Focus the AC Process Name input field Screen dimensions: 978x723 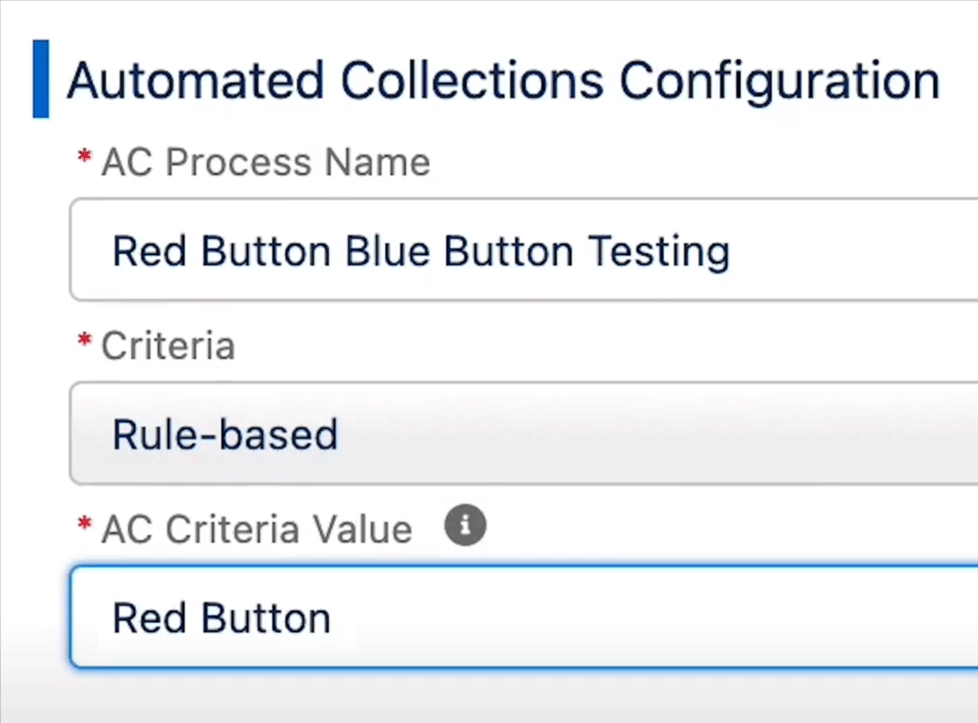click(x=524, y=250)
